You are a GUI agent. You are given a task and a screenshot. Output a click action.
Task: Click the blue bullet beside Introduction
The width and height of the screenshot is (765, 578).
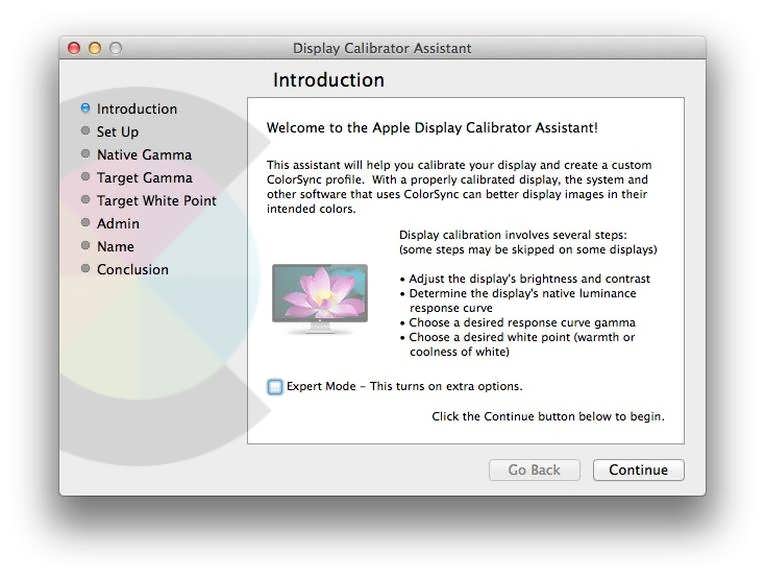(x=85, y=108)
